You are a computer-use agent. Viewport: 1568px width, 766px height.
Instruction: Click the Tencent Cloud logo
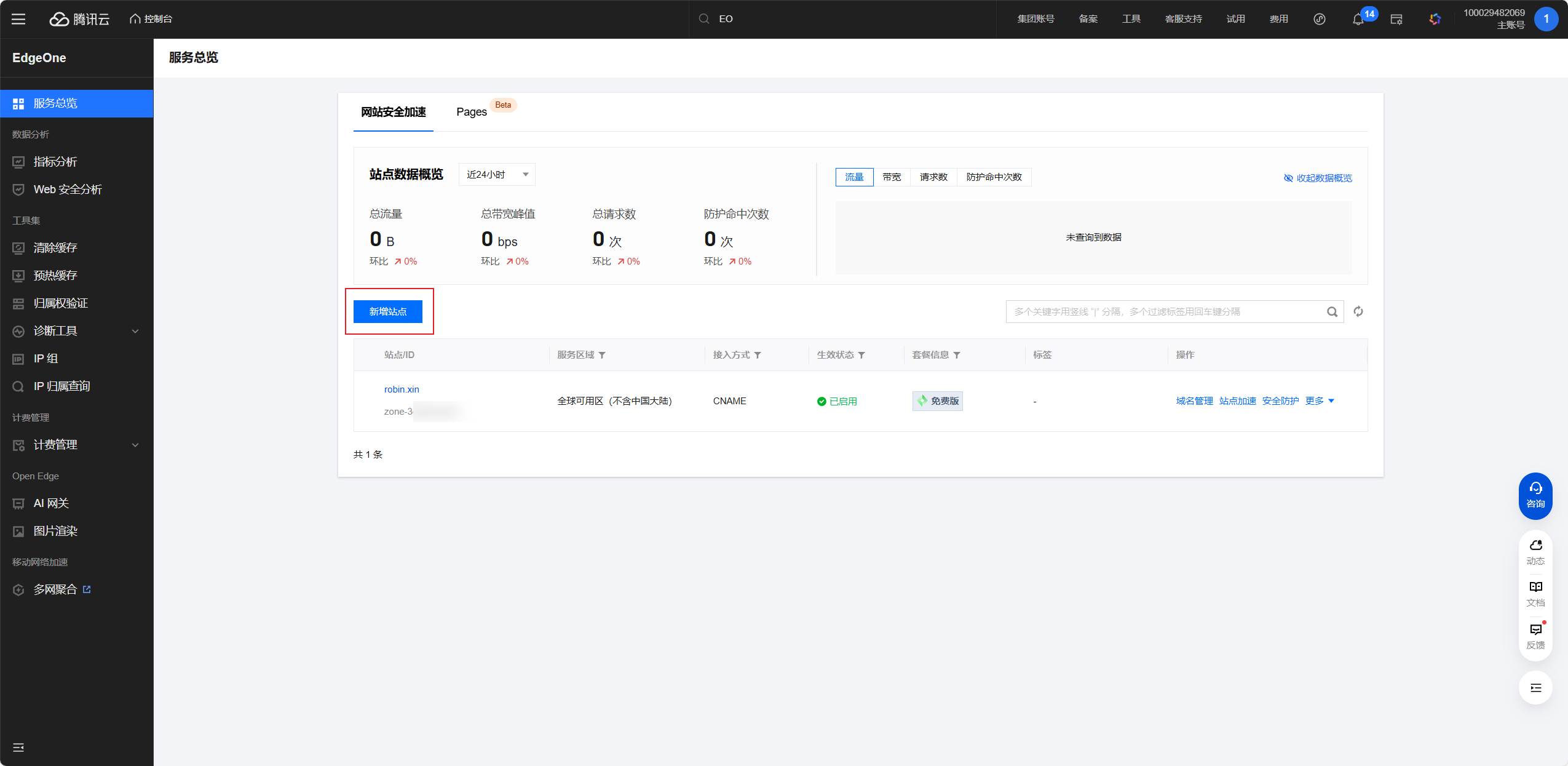[x=79, y=19]
